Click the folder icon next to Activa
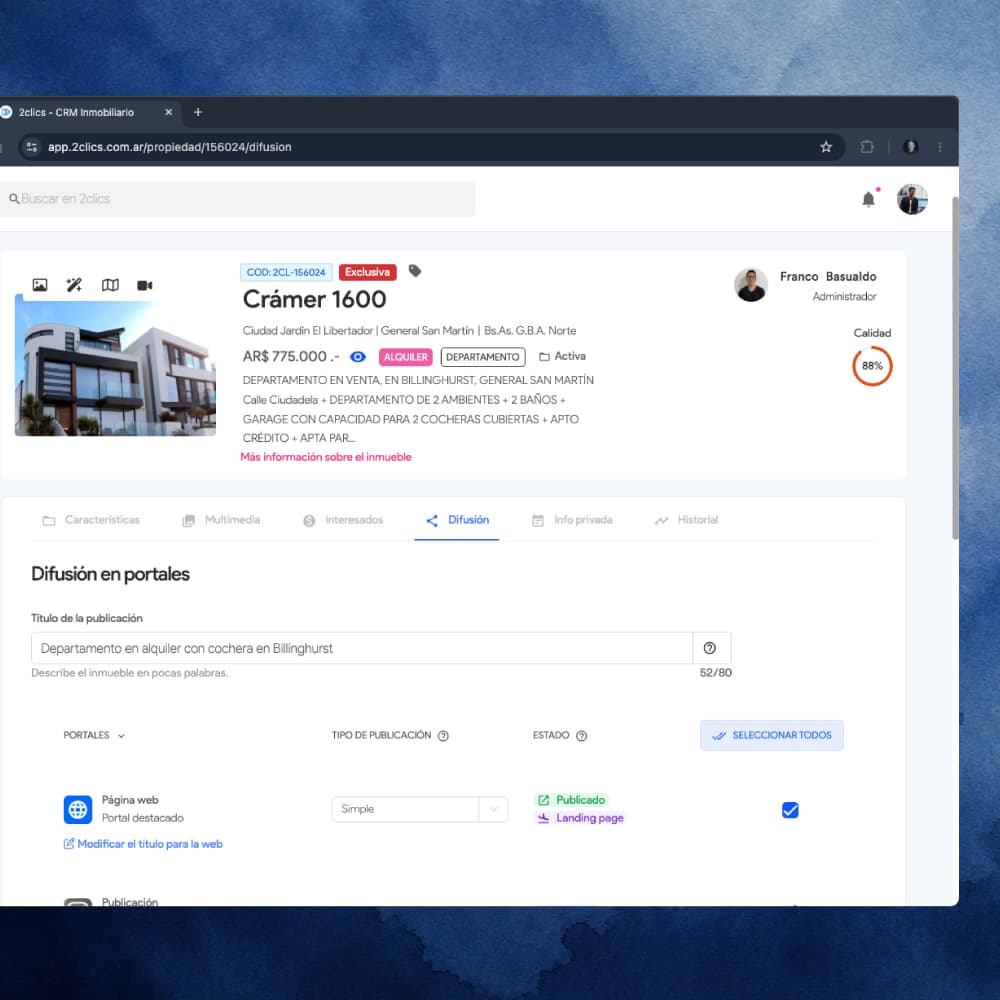This screenshot has width=1000, height=1000. click(544, 357)
